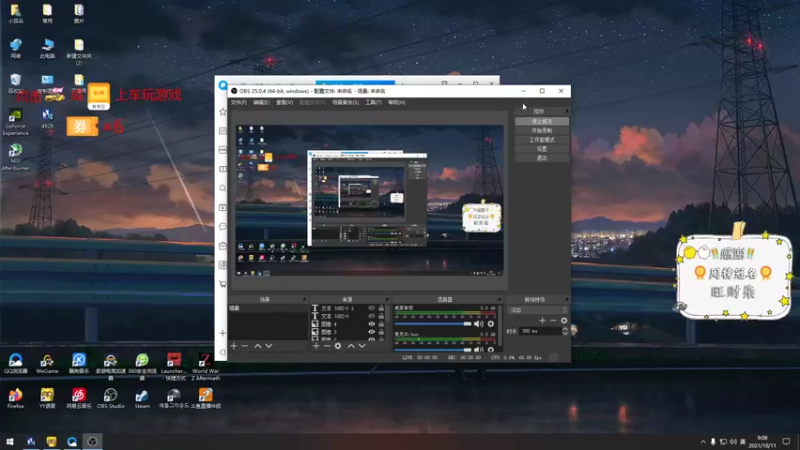Image resolution: width=800 pixels, height=450 pixels.
Task: Click the Scenes panel undock icon
Action: (305, 299)
